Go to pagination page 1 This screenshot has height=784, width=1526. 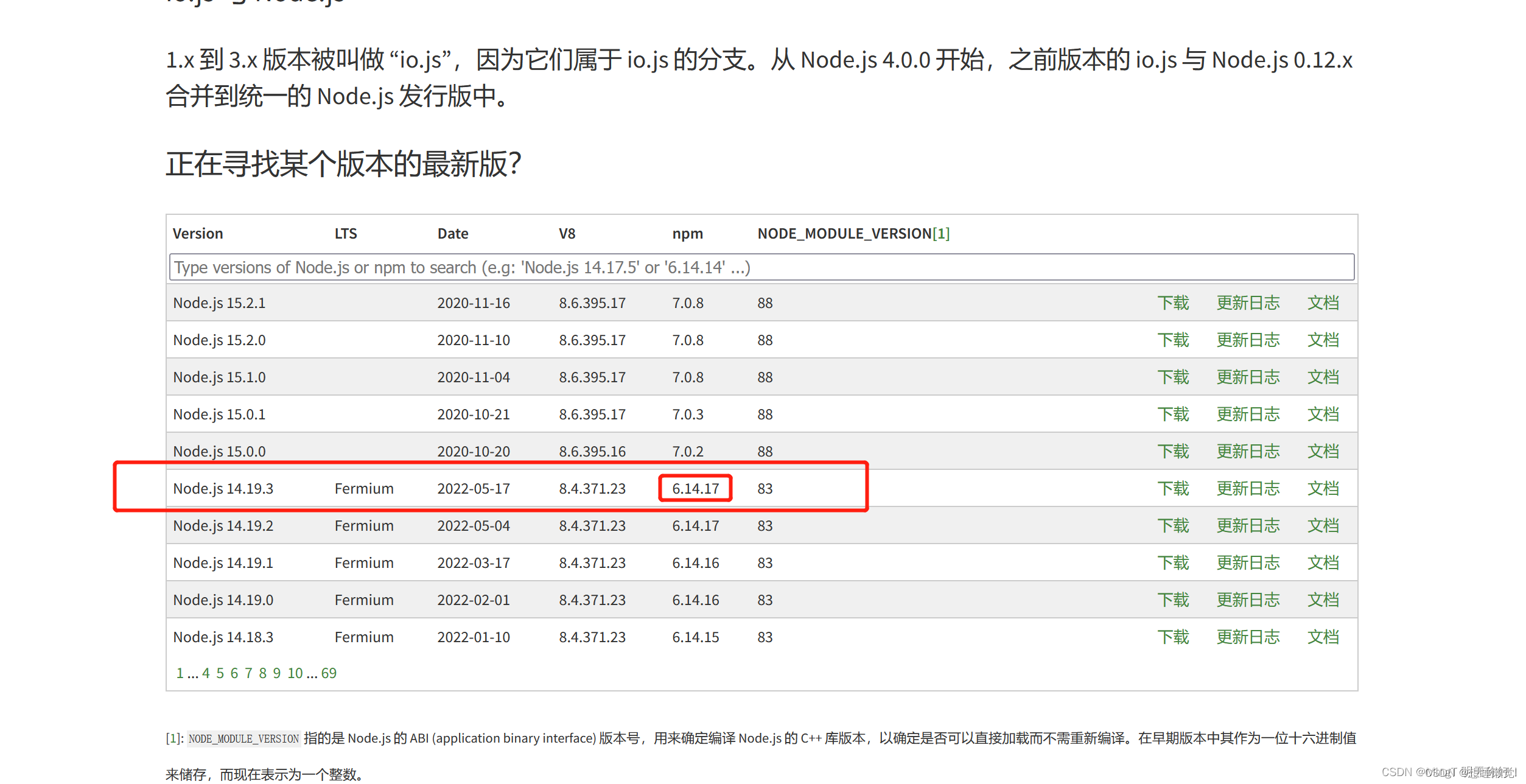(180, 673)
